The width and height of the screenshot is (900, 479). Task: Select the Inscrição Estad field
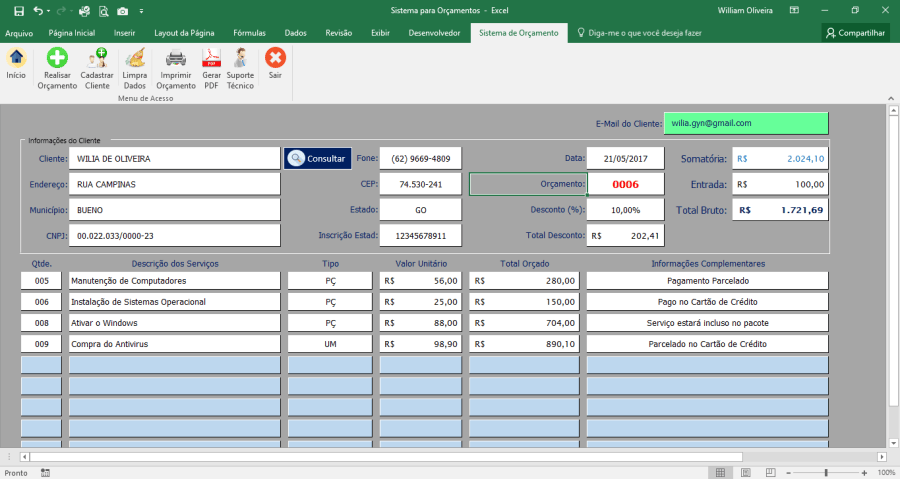click(421, 236)
